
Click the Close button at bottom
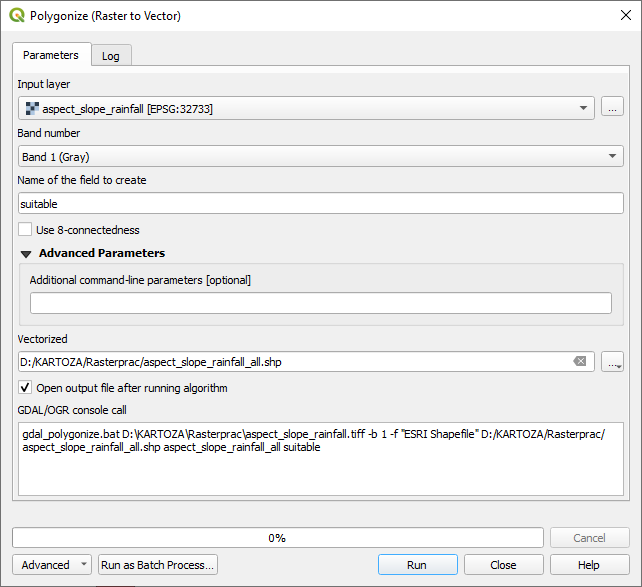503,565
